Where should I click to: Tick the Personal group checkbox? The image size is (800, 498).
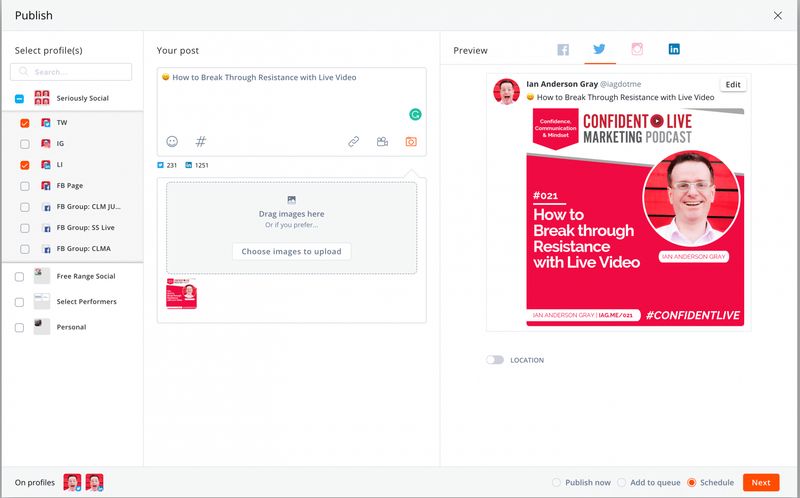[x=19, y=328]
